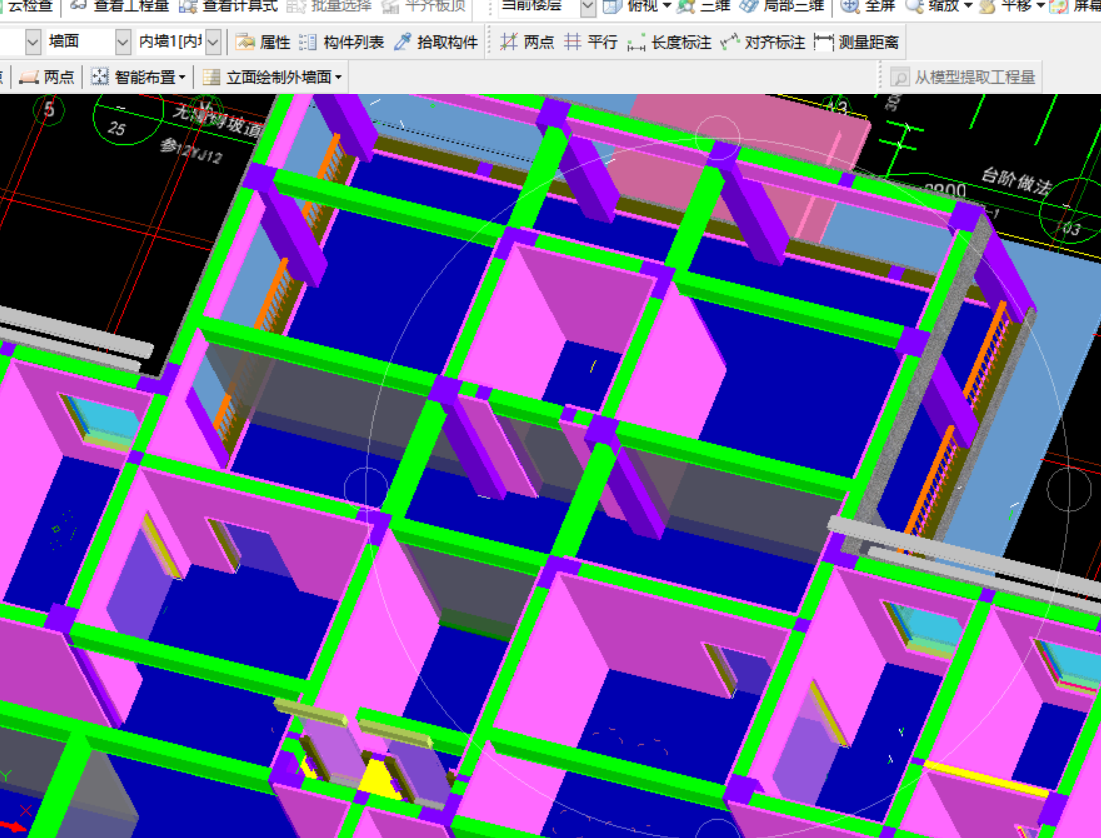The height and width of the screenshot is (838, 1101).
Task: Select 两点 axis tool beside 平行
Action: pyautogui.click(x=527, y=42)
